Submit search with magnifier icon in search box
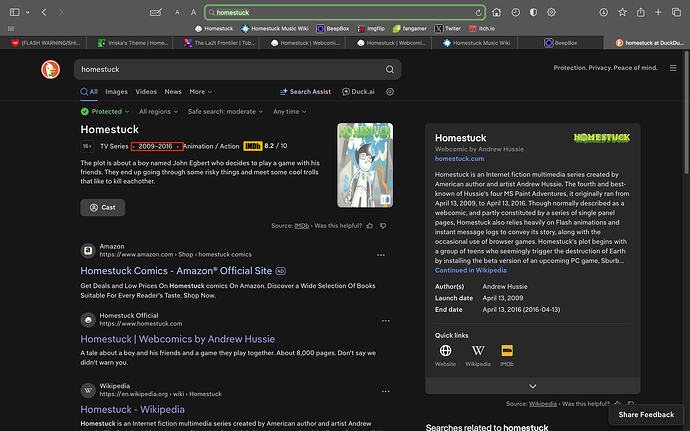Image resolution: width=690 pixels, height=431 pixels. [x=390, y=69]
